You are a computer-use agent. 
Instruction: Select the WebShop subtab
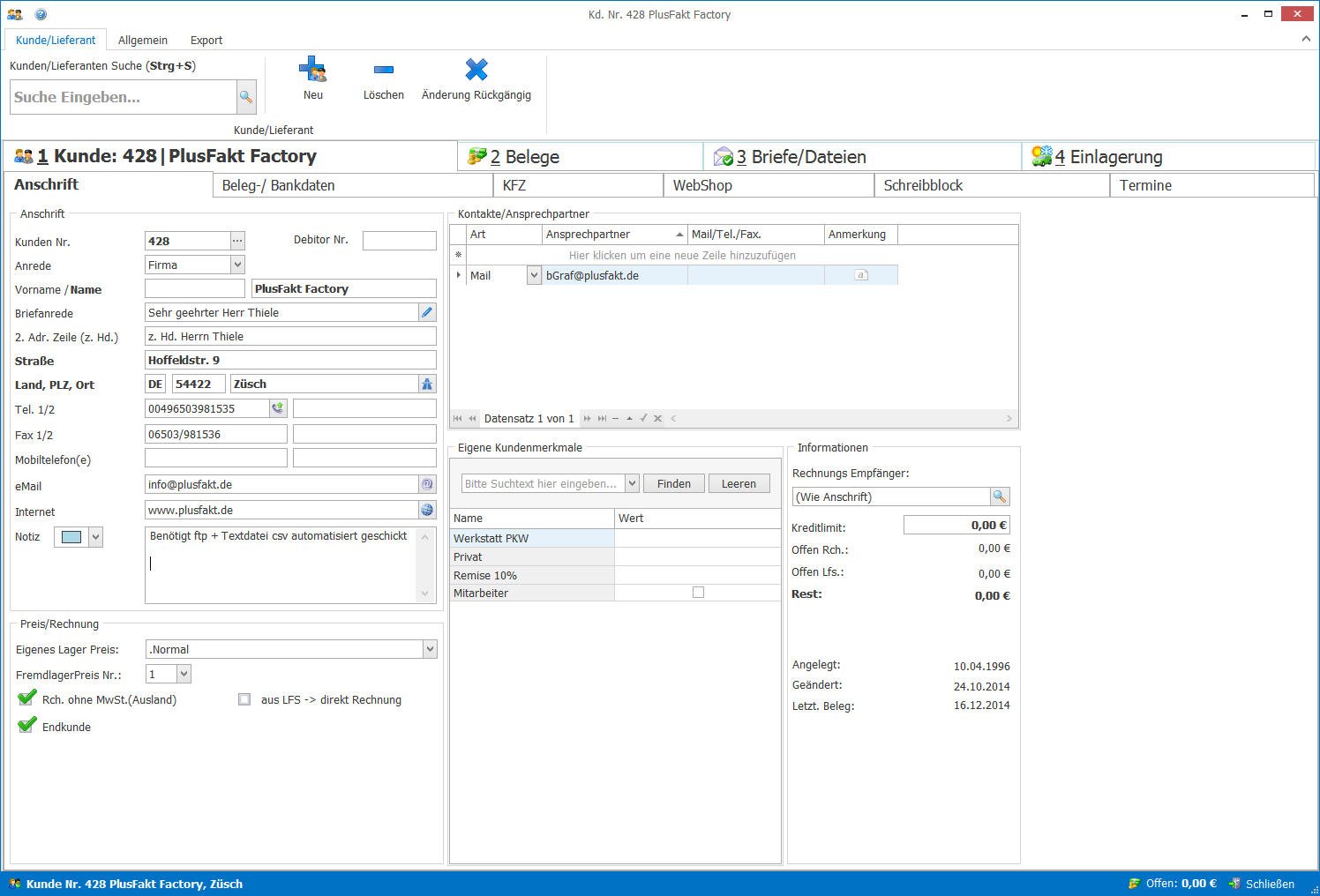(769, 185)
